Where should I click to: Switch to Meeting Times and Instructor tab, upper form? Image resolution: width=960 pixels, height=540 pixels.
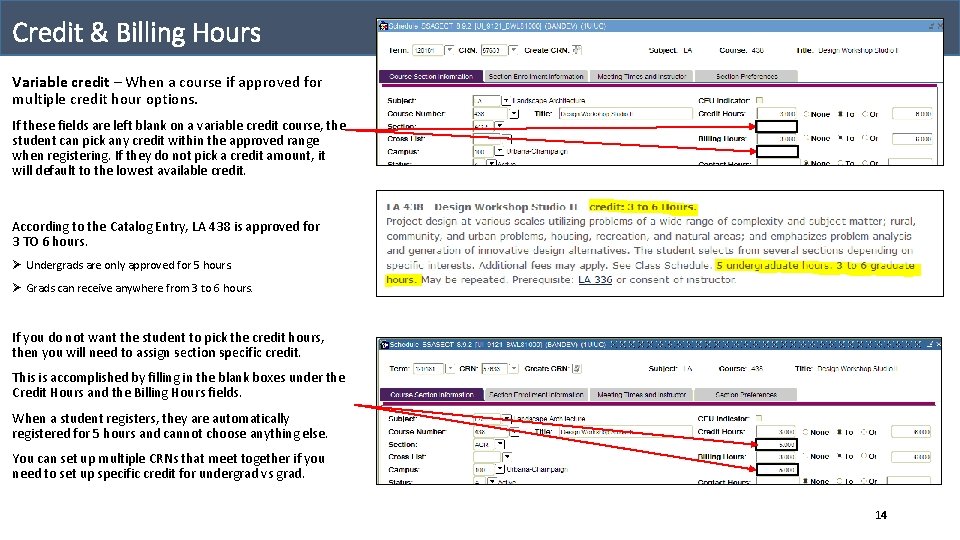click(642, 77)
